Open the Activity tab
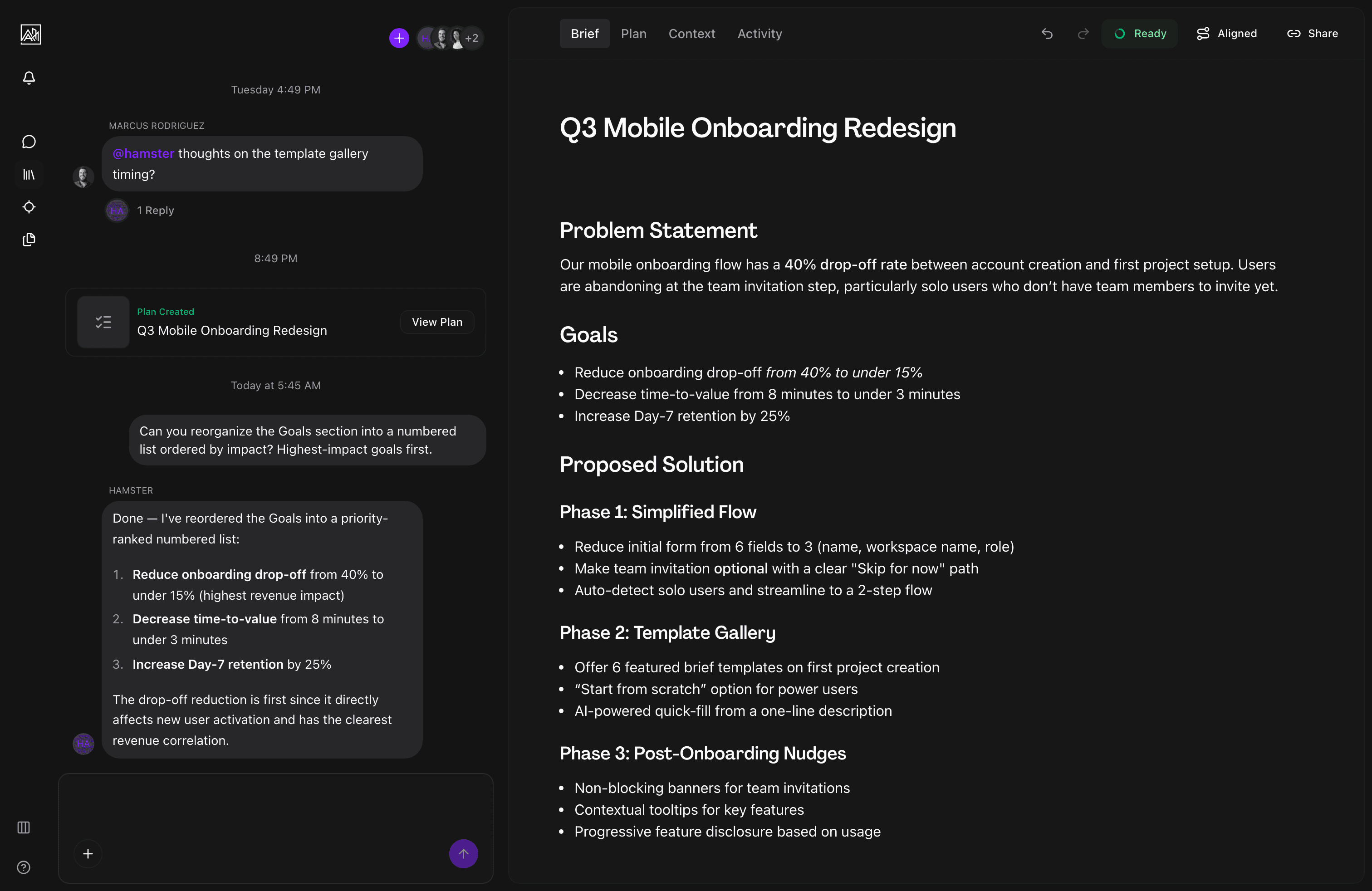 pos(759,34)
